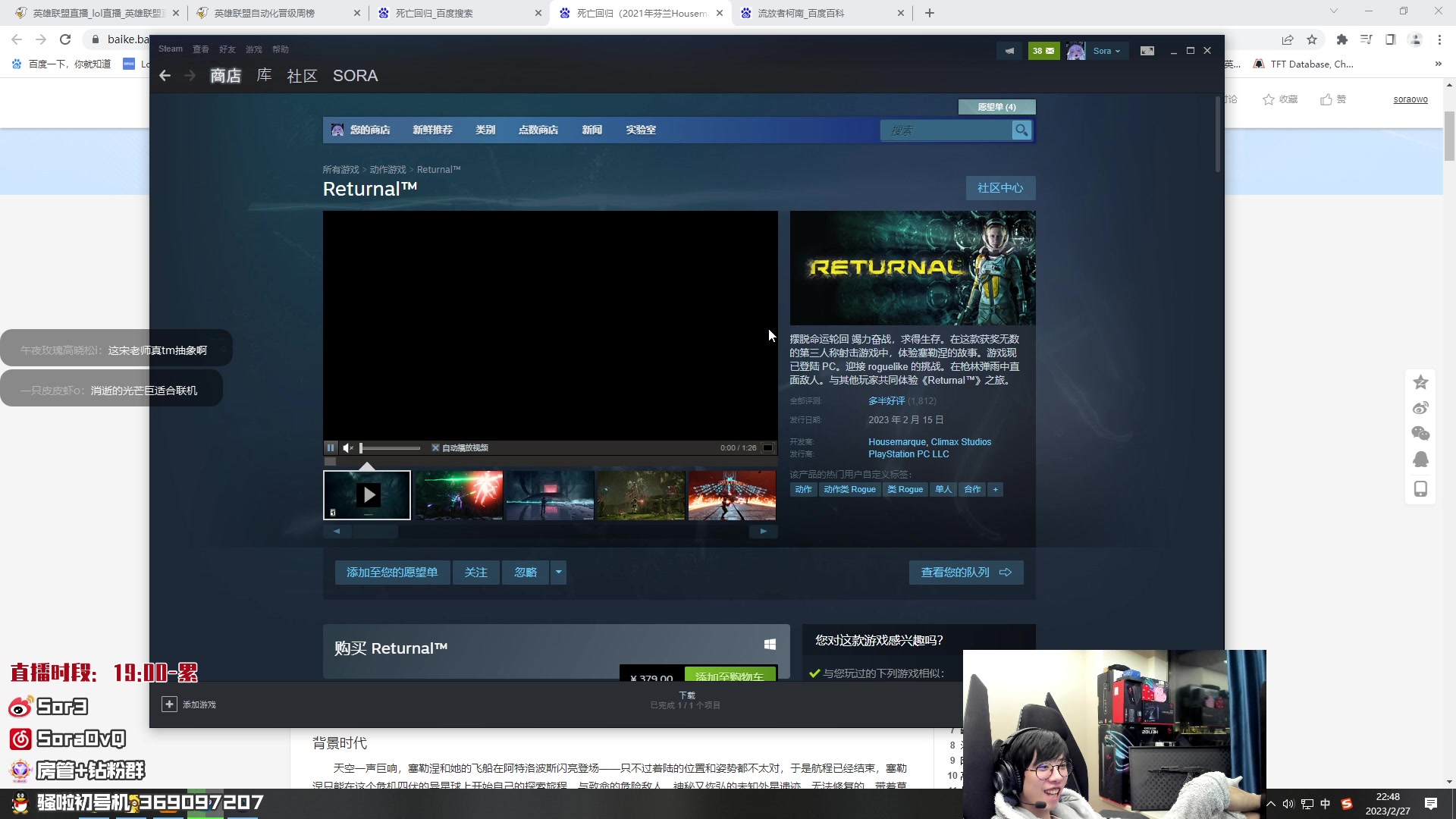The image size is (1456, 819).
Task: Show hidden system tray icons
Action: 1271,804
